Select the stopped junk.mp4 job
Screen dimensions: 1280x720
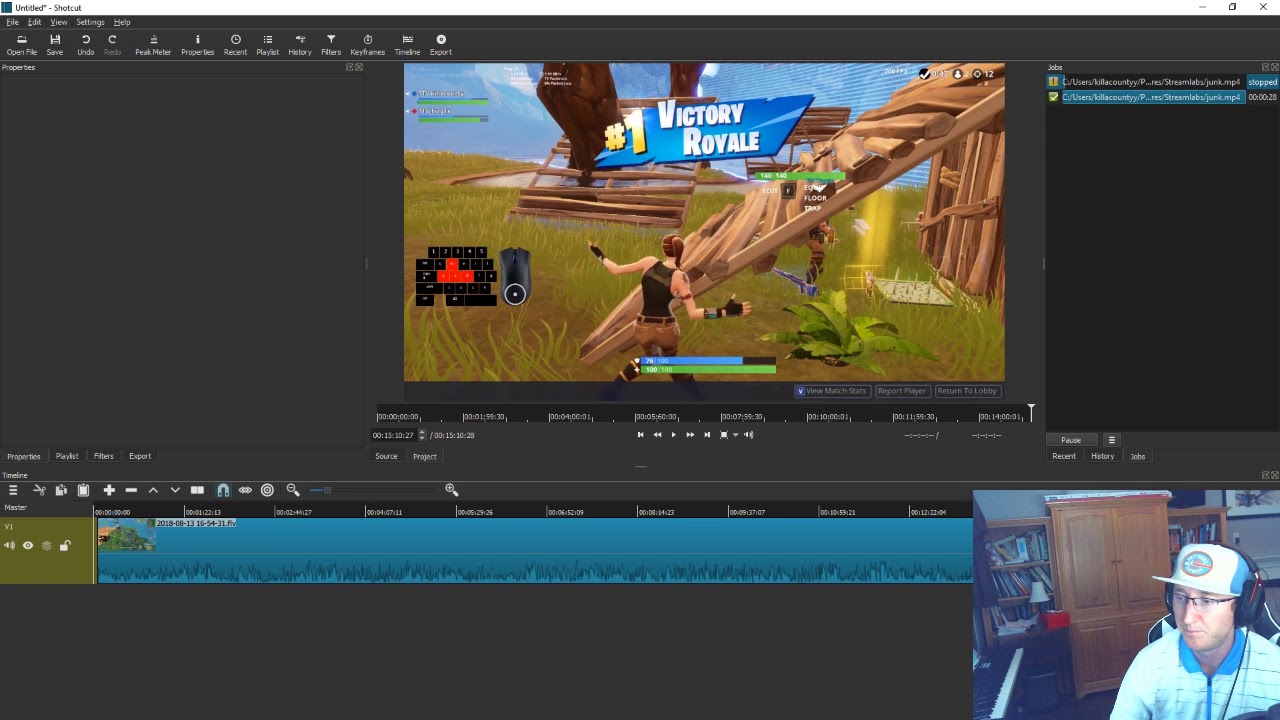[1162, 82]
